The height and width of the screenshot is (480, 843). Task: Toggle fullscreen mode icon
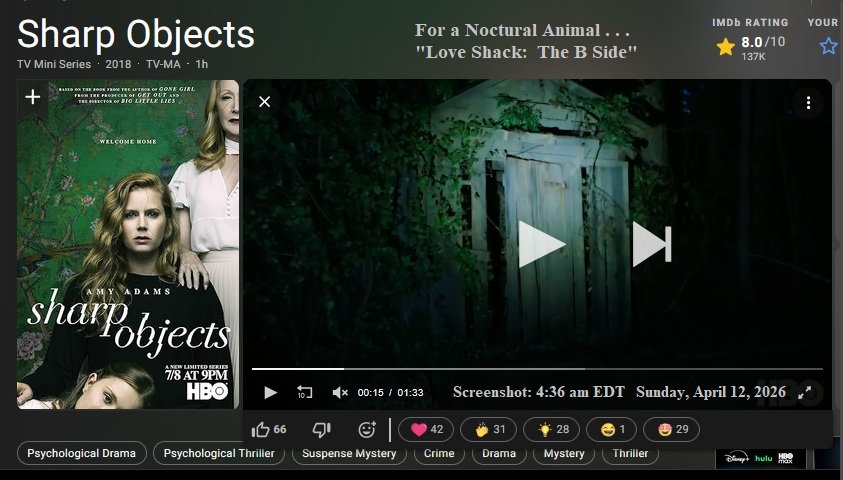pyautogui.click(x=805, y=392)
